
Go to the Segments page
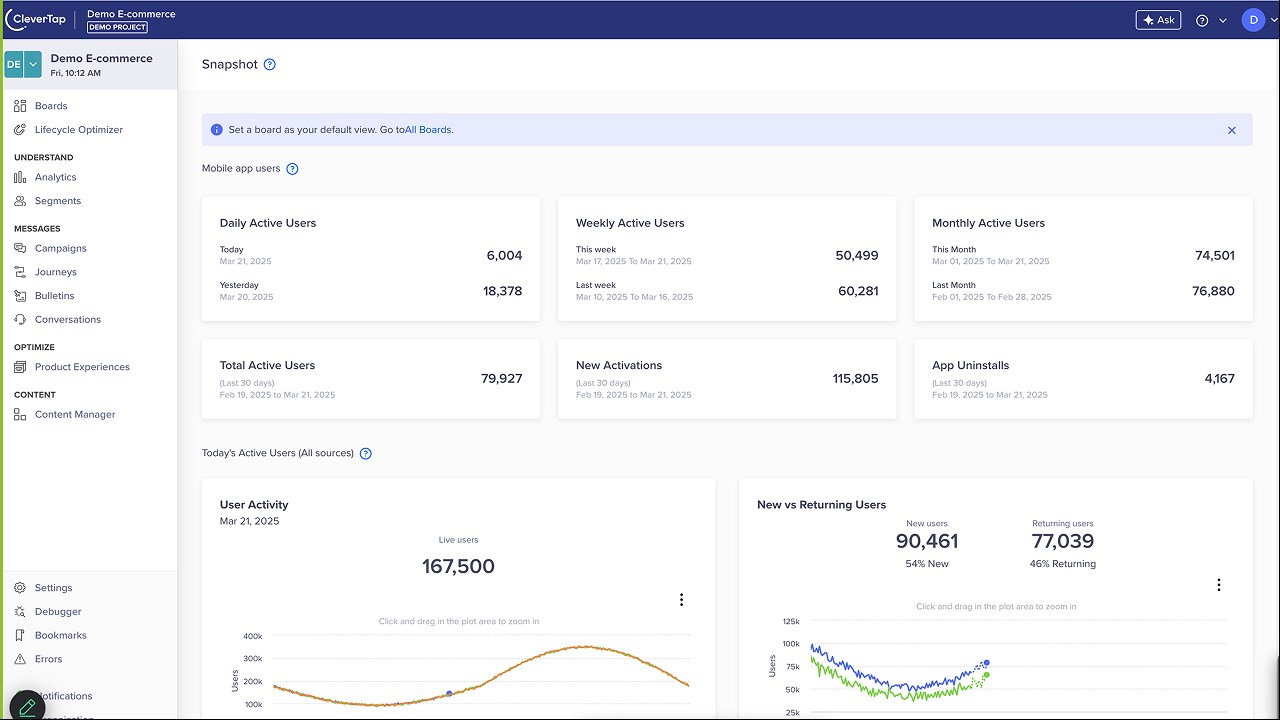(58, 201)
